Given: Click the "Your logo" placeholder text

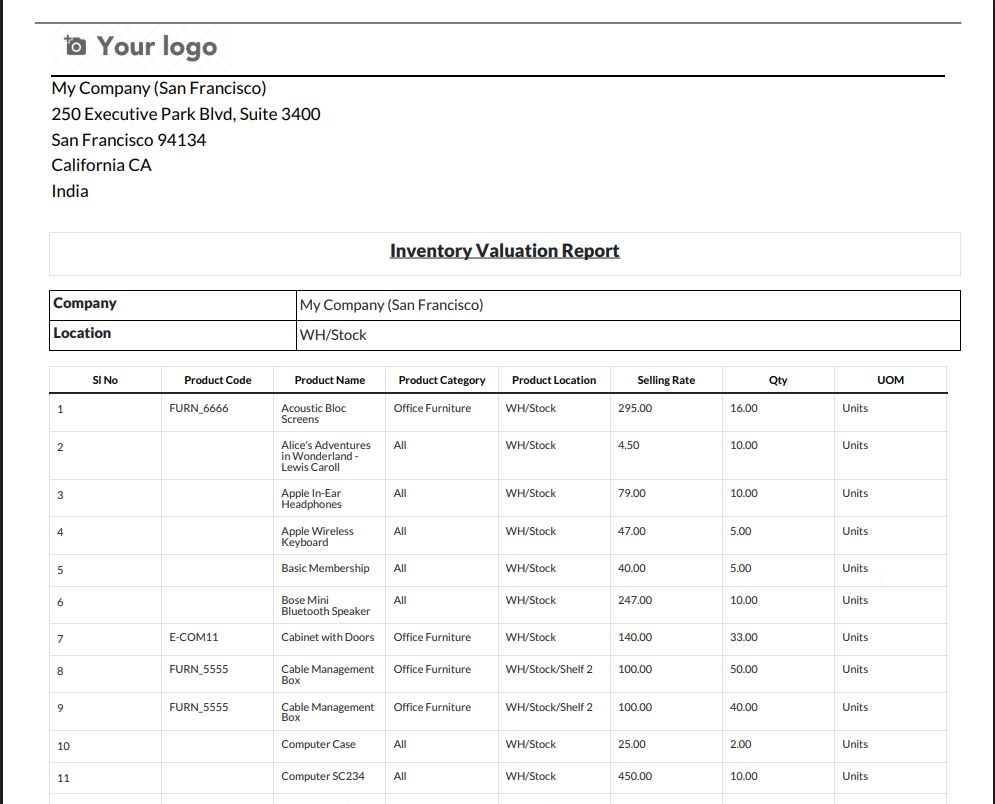Looking at the screenshot, I should [156, 46].
